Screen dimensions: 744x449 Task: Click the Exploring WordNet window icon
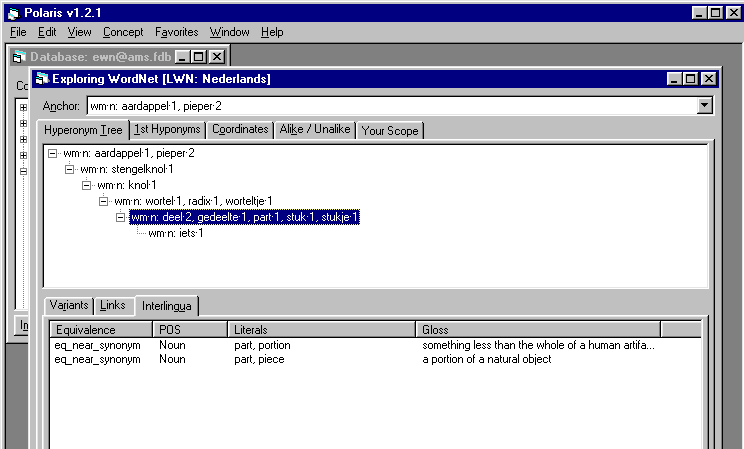pos(42,79)
